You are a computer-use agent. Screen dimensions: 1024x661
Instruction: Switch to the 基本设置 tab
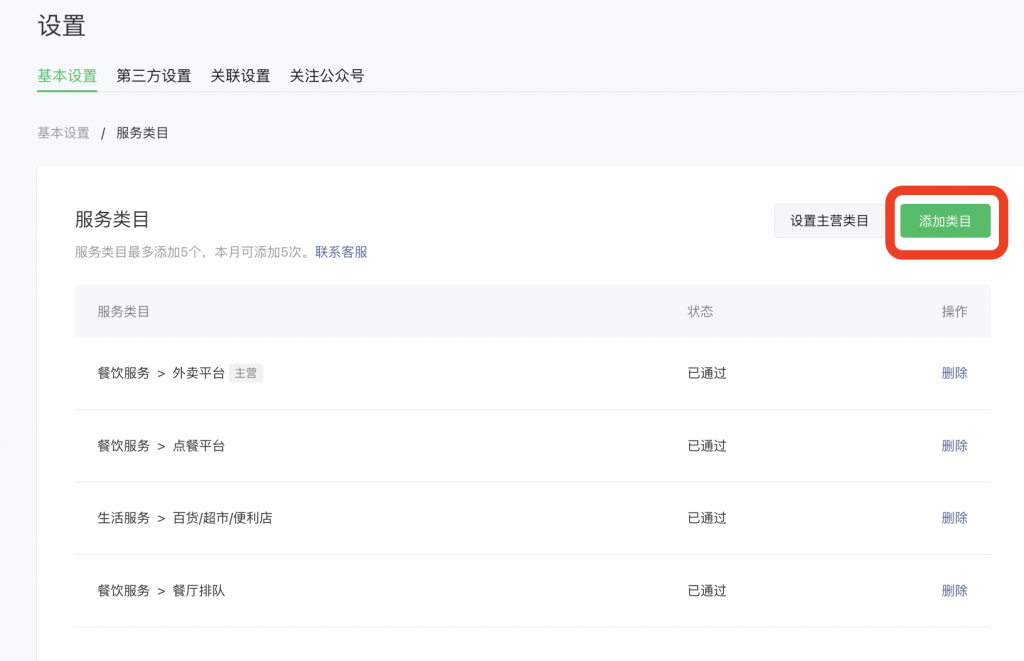click(67, 76)
